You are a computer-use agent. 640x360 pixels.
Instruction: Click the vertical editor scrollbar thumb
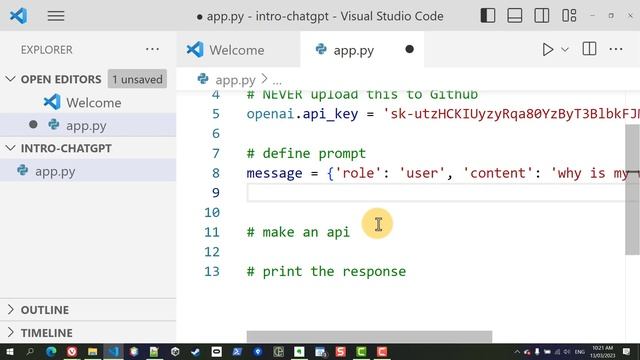(x=632, y=190)
